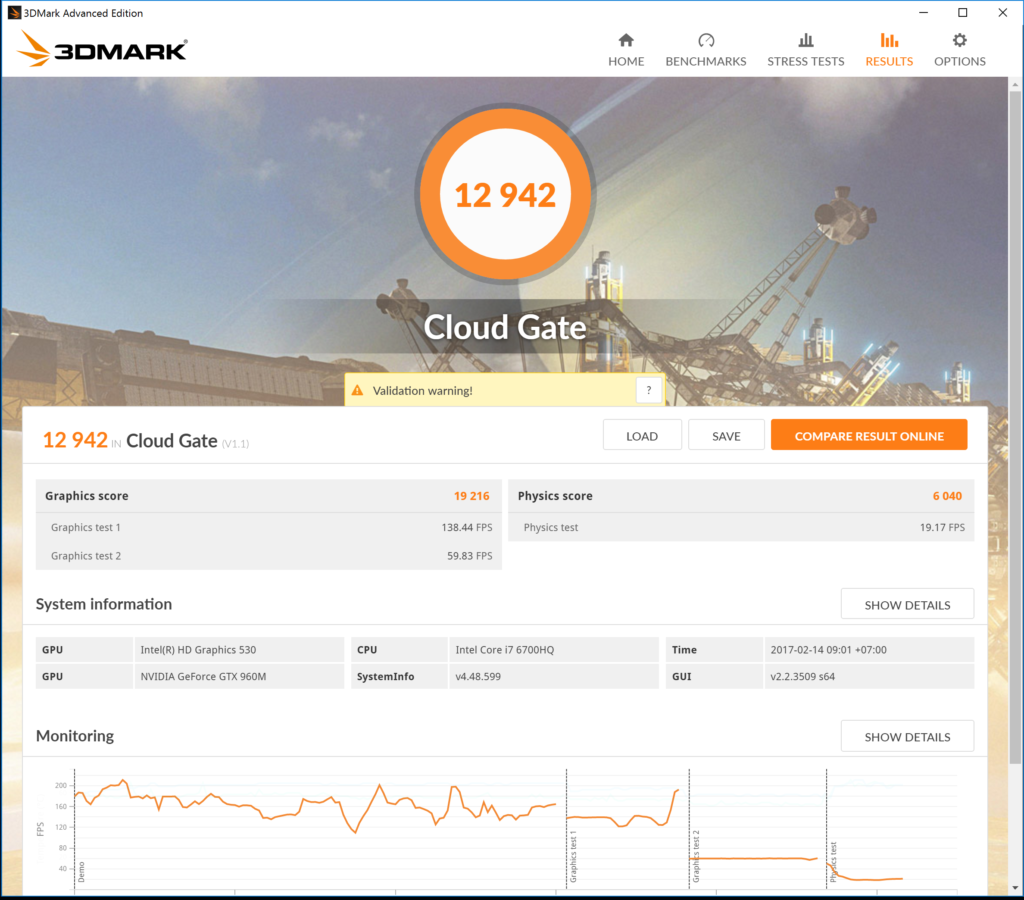1024x900 pixels.
Task: Click the Physics test marker in chart
Action: 833,862
